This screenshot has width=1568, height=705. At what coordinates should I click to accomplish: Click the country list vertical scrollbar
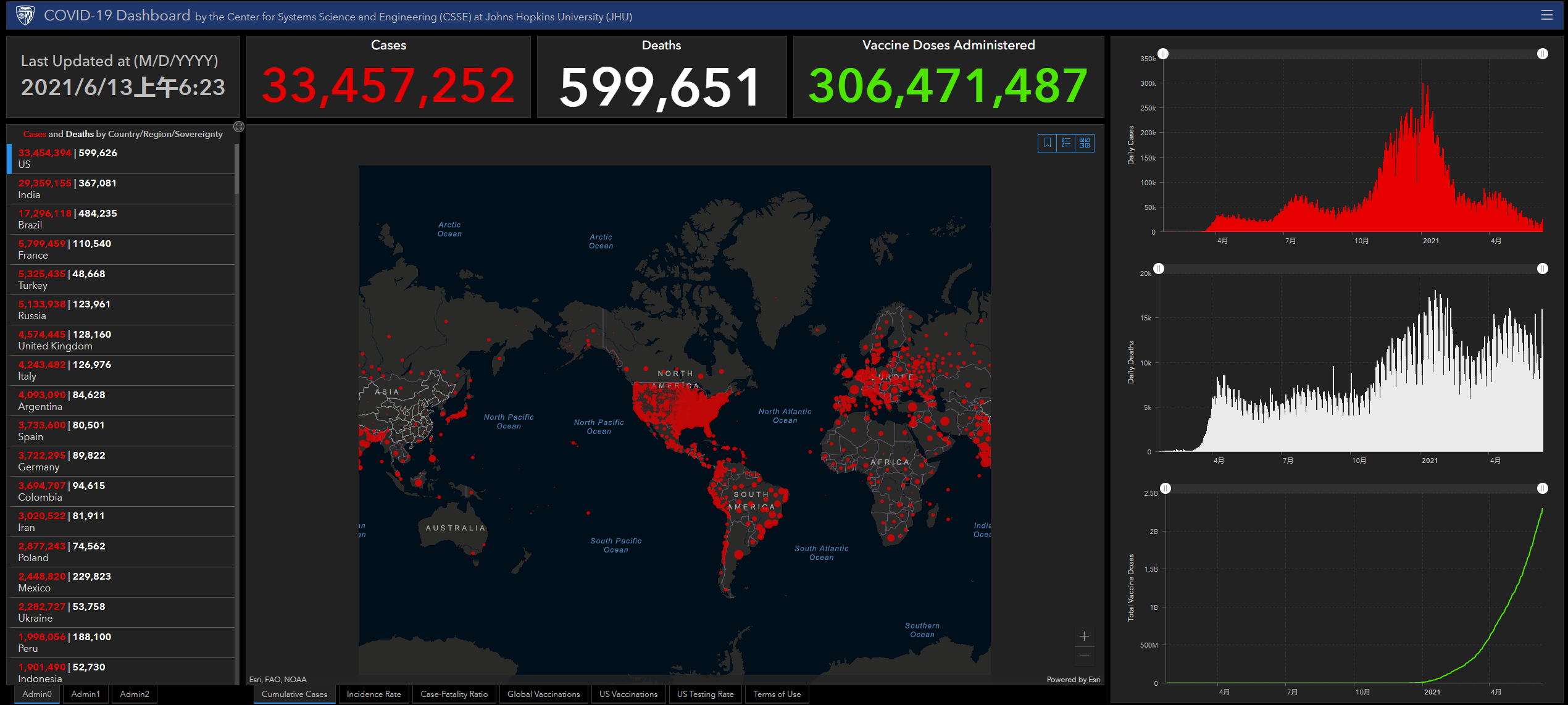click(237, 168)
